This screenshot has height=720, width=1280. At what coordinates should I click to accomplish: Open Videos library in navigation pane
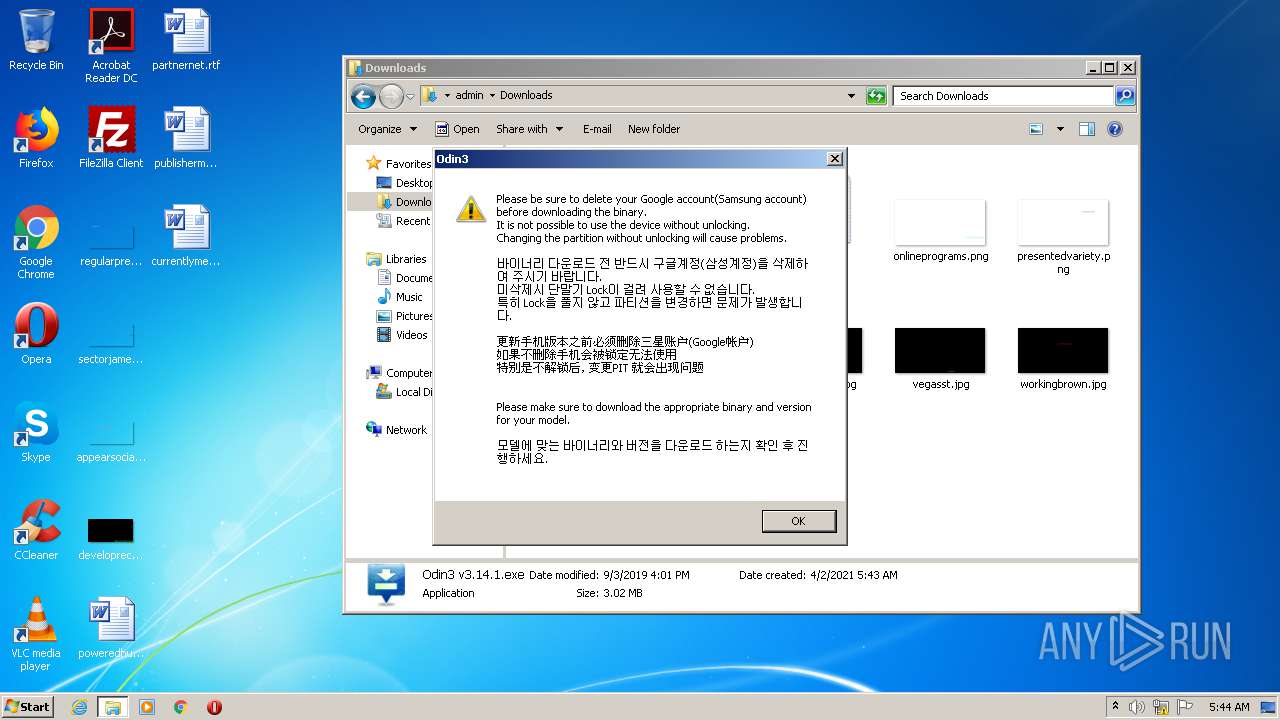(402, 335)
